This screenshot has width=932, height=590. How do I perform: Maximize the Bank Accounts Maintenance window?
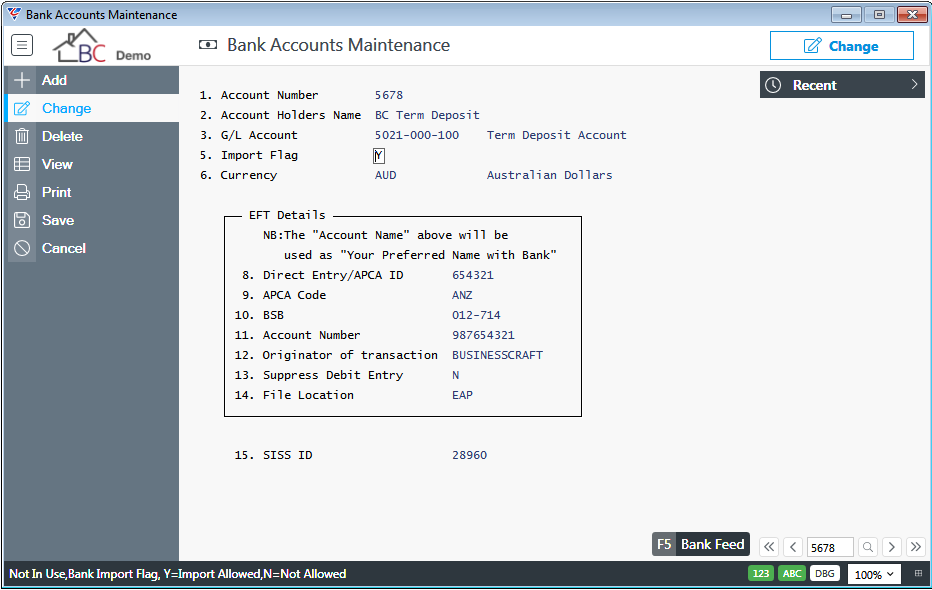click(x=879, y=14)
